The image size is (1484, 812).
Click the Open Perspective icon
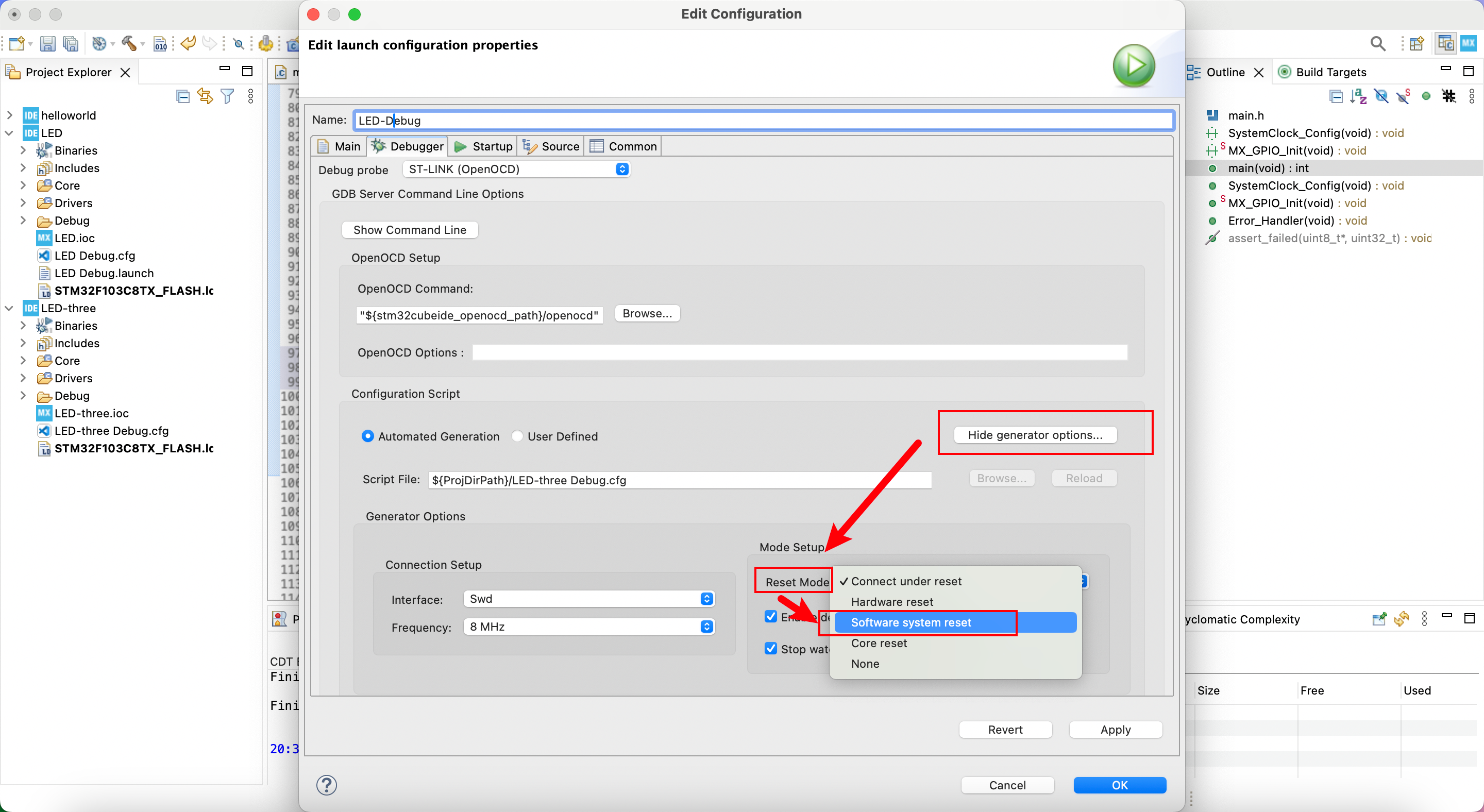pyautogui.click(x=1416, y=44)
